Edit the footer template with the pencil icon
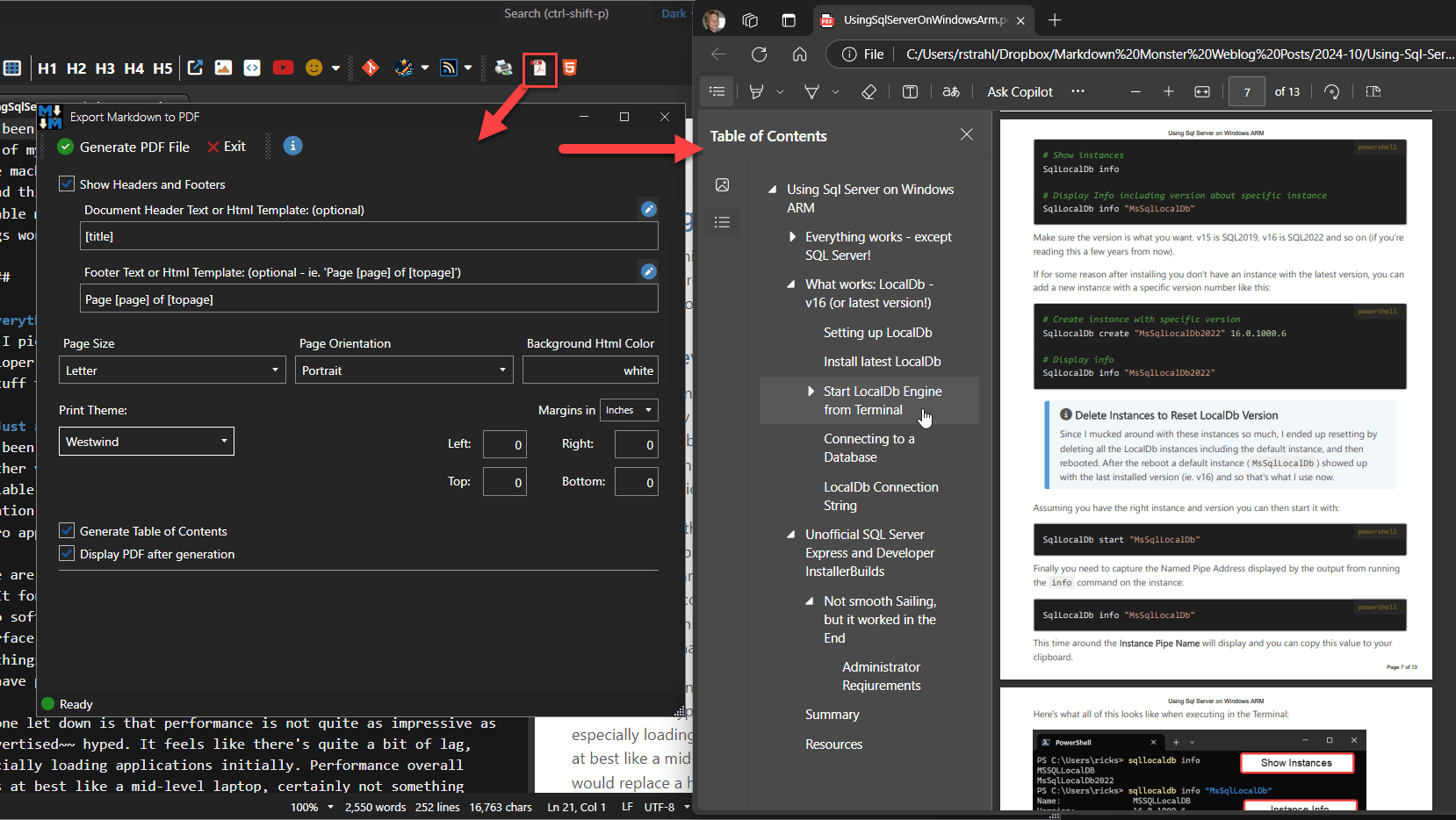1456x820 pixels. [x=649, y=271]
